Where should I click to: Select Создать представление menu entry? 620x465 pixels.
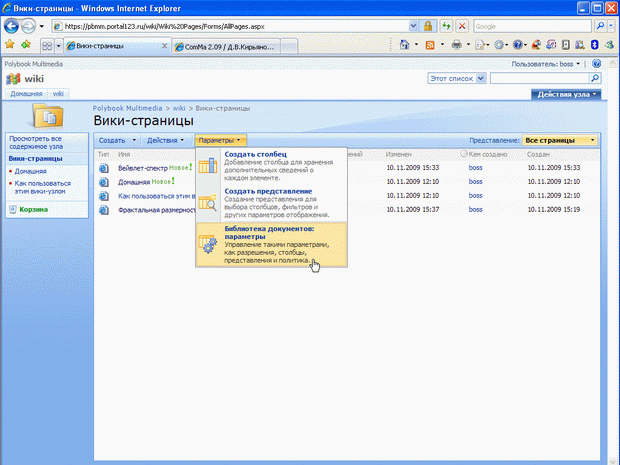coord(268,191)
